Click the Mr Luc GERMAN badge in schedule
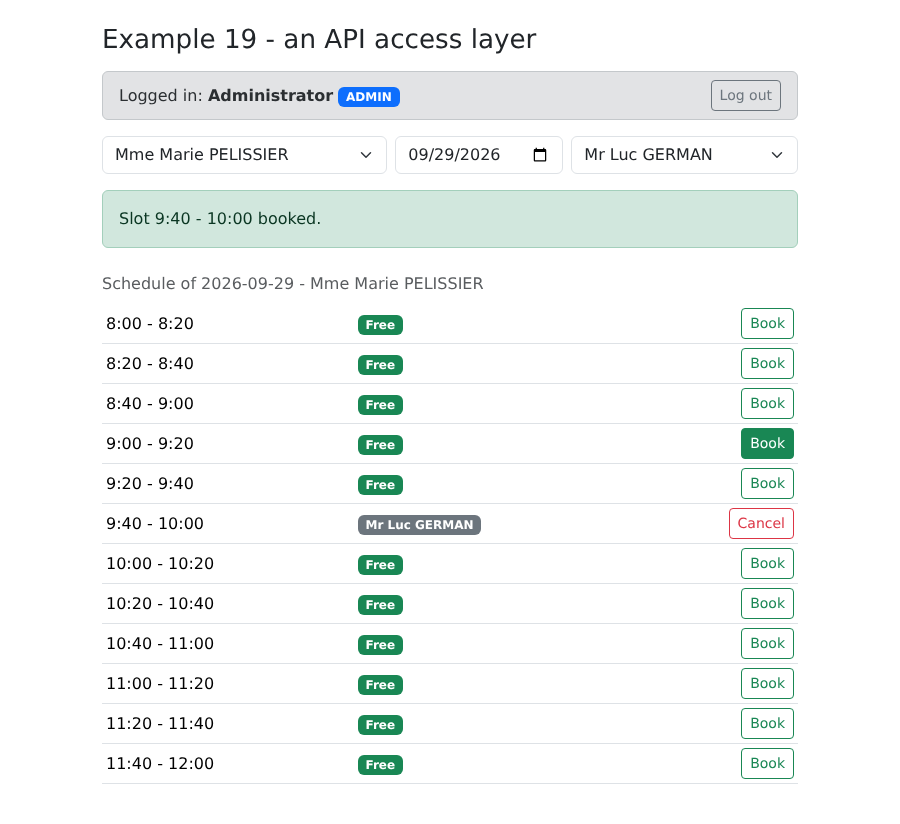The image size is (900, 824). click(419, 524)
